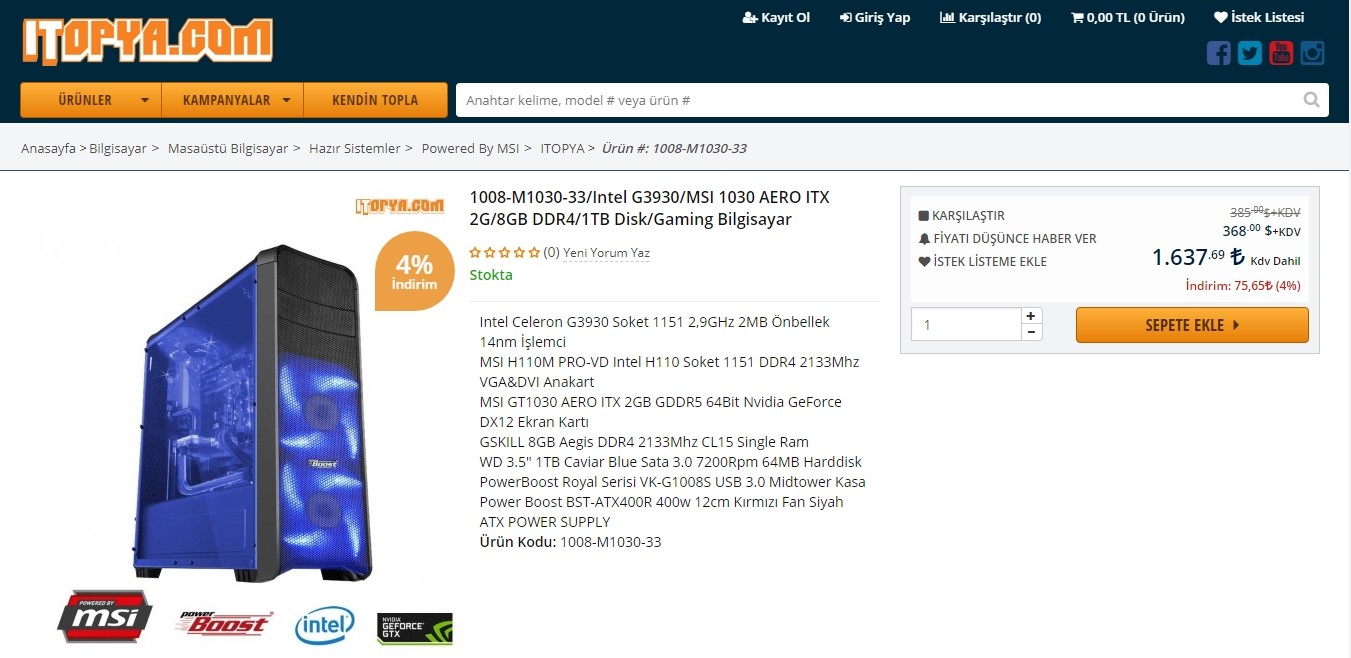The image size is (1351, 658).
Task: Open Giriş Yap login link
Action: [875, 17]
